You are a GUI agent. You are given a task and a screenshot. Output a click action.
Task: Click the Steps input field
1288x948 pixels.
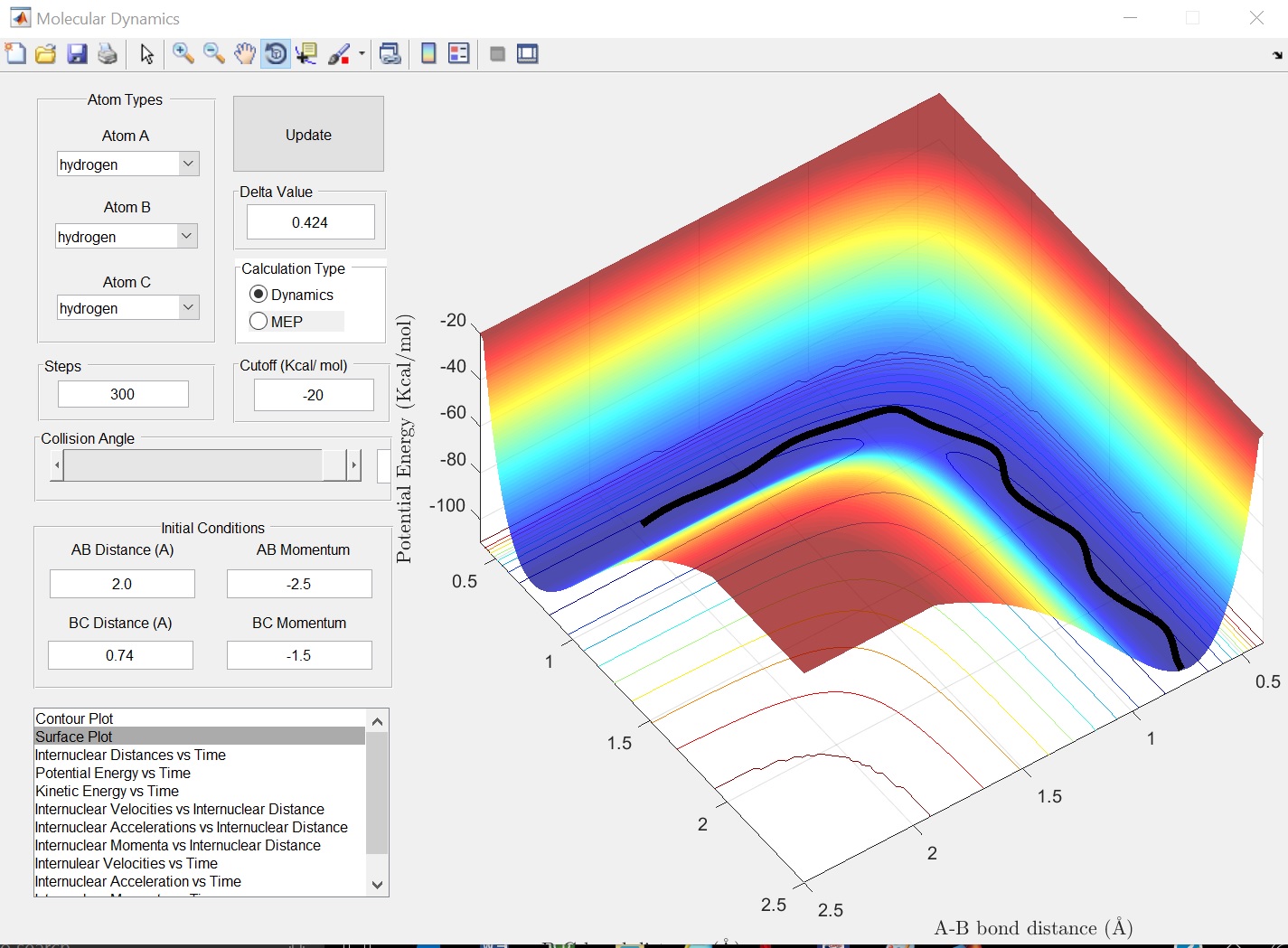coord(123,395)
